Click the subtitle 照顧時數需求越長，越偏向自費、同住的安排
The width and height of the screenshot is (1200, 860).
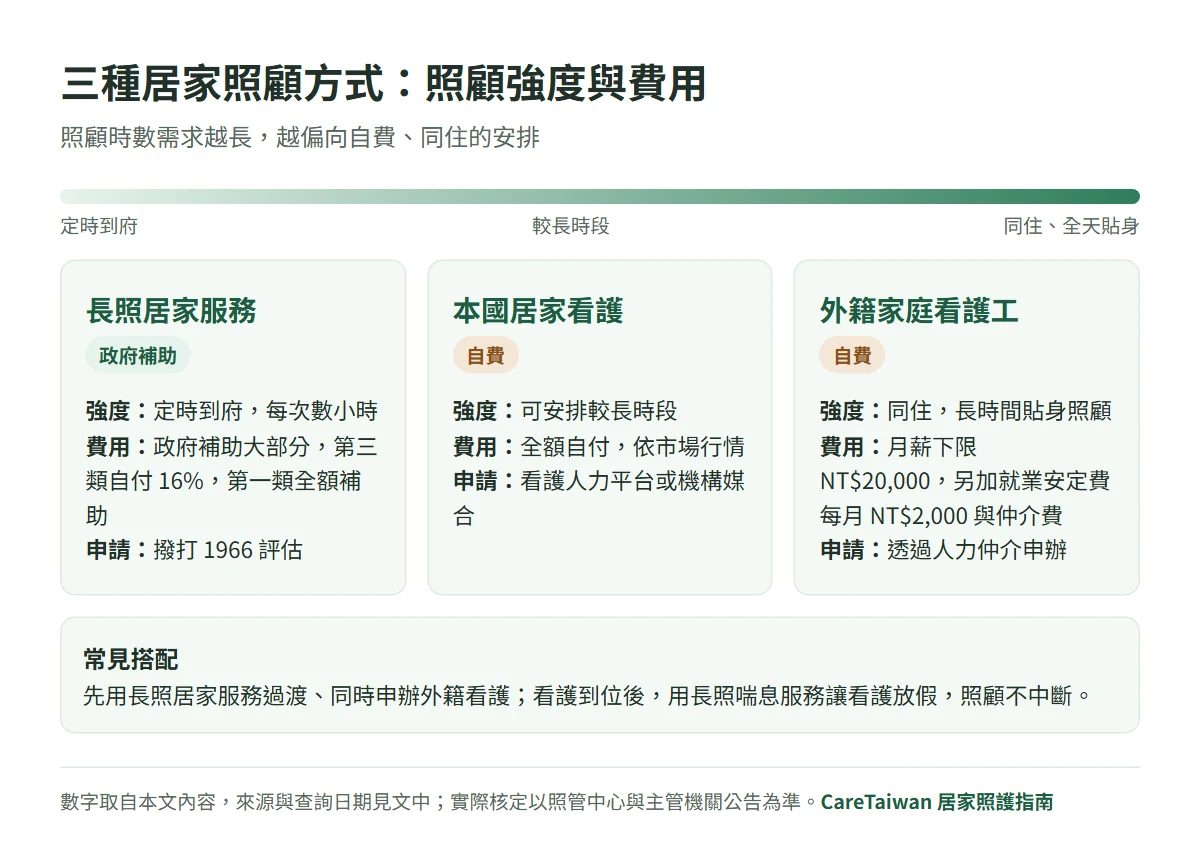[300, 138]
